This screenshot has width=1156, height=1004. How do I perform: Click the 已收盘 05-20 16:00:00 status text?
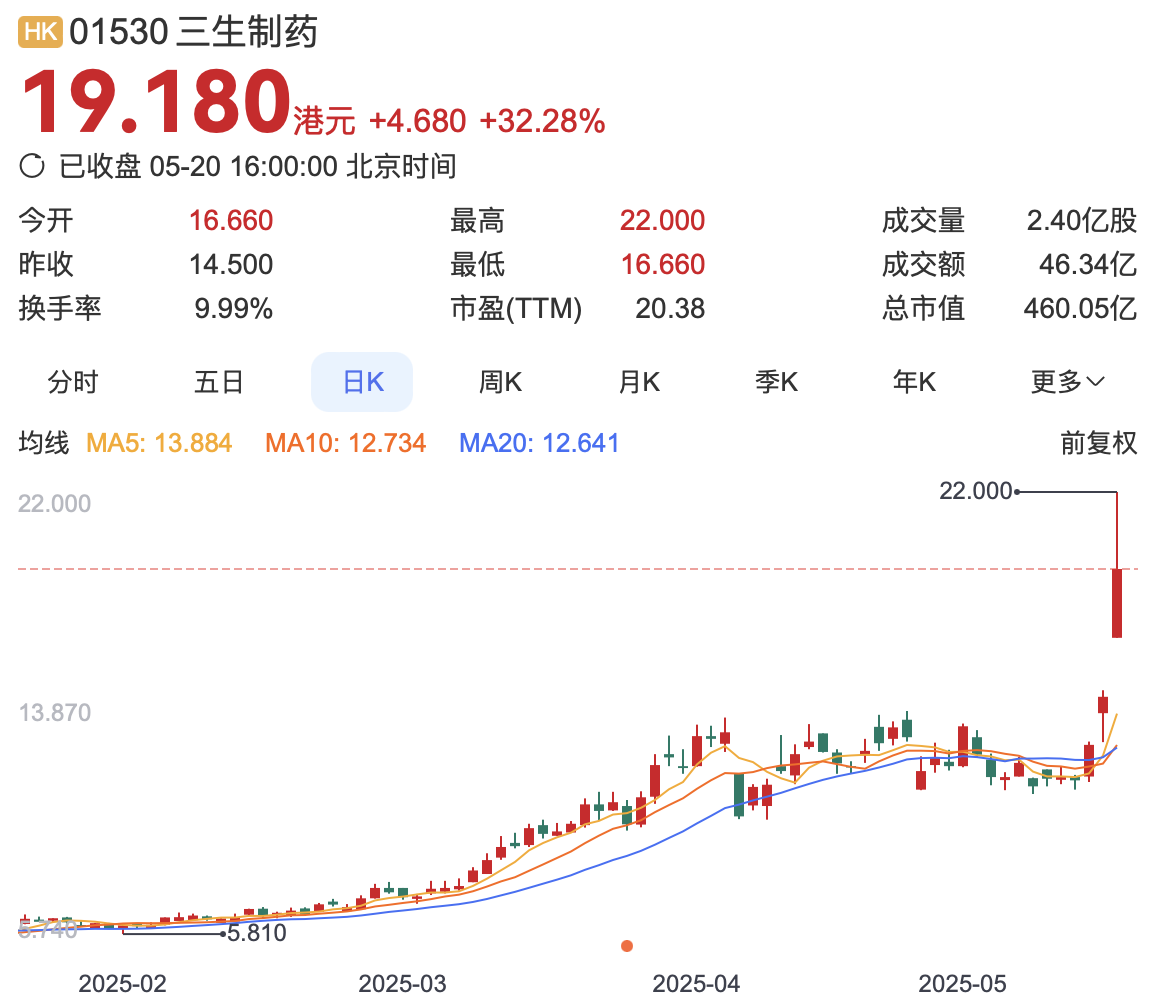[x=198, y=167]
